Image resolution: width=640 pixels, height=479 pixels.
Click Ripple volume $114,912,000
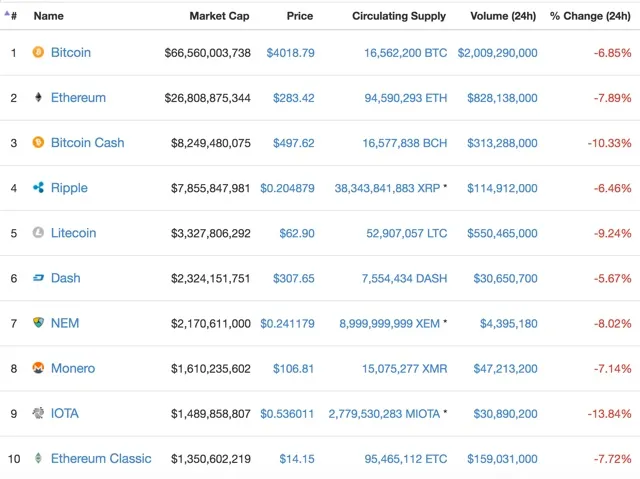click(x=502, y=188)
